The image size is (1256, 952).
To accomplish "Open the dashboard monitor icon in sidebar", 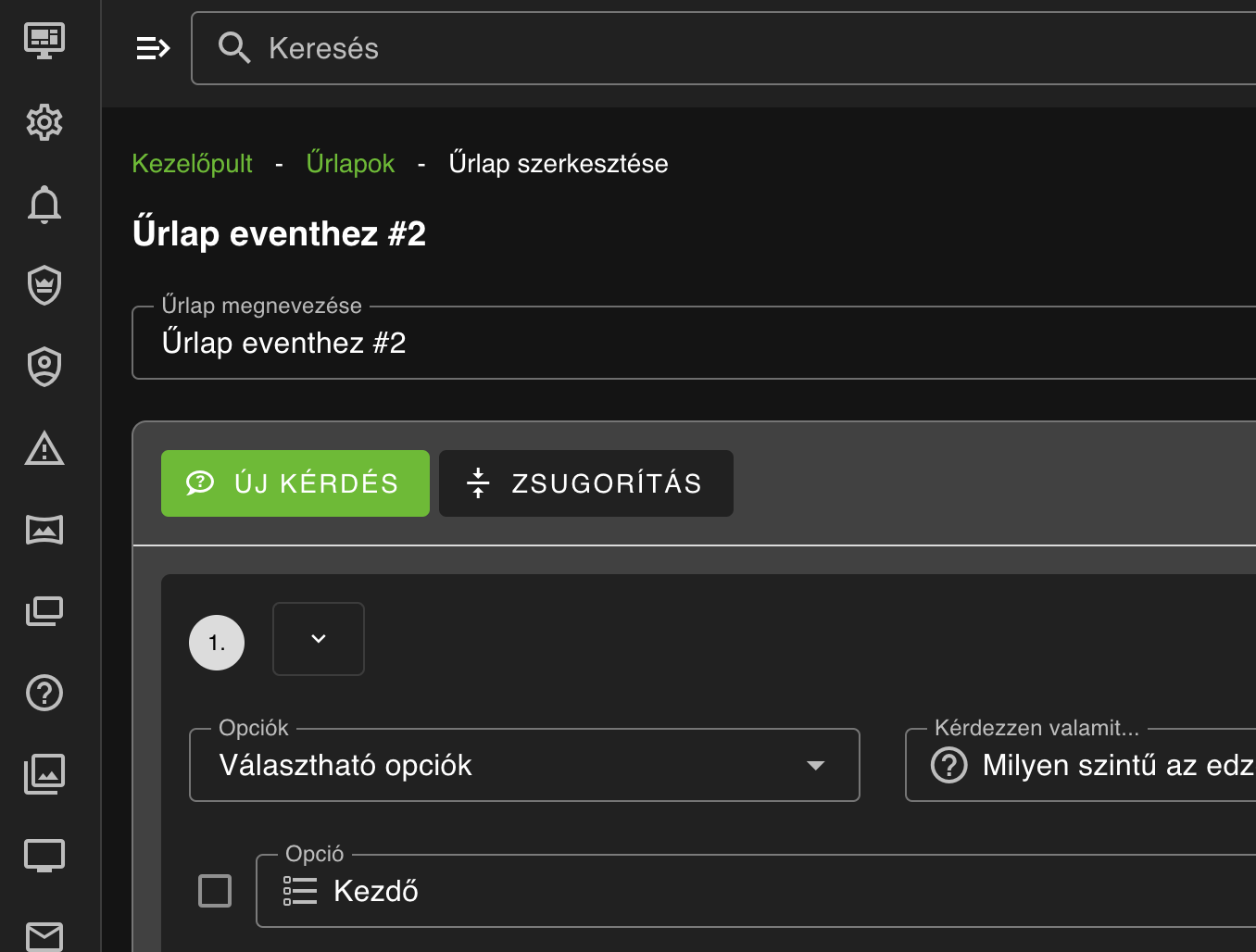I will point(44,41).
